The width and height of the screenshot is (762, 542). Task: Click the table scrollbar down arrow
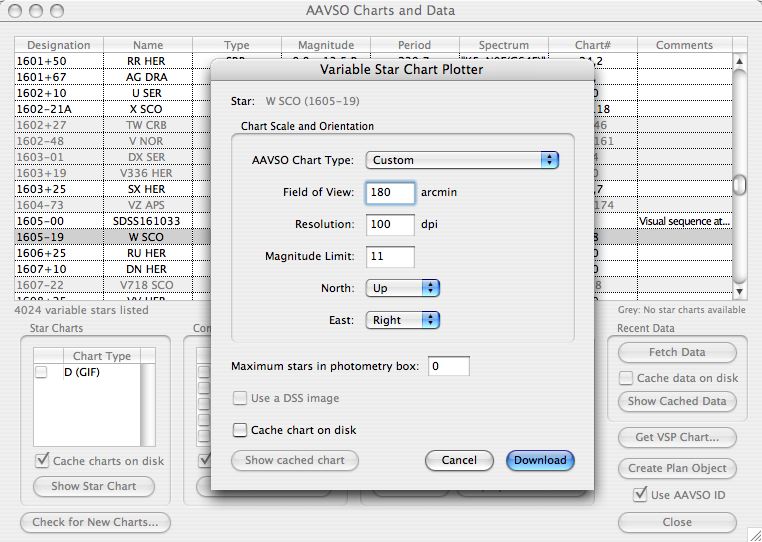tap(739, 292)
